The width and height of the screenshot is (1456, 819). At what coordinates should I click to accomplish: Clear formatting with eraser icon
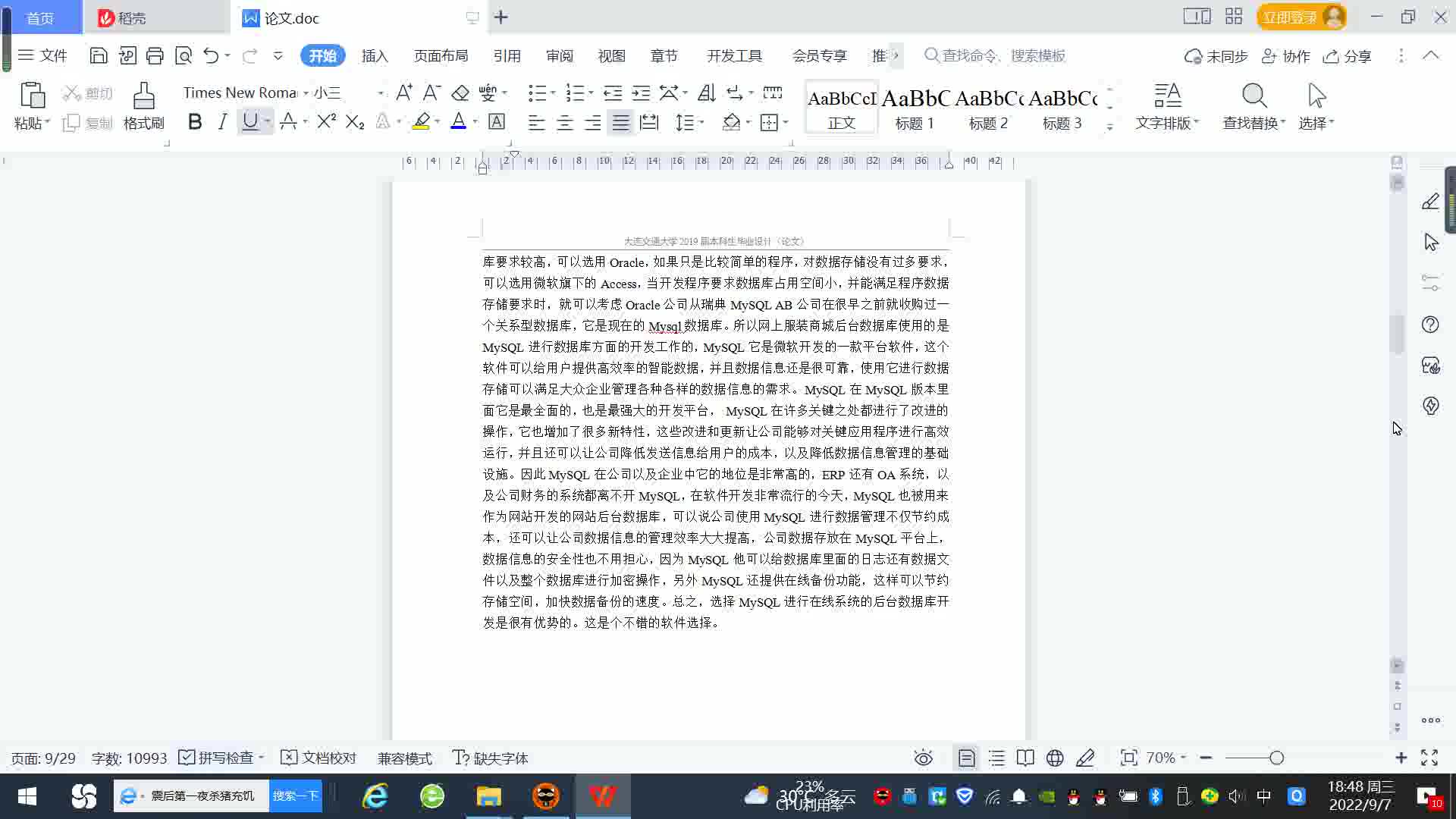pyautogui.click(x=460, y=93)
